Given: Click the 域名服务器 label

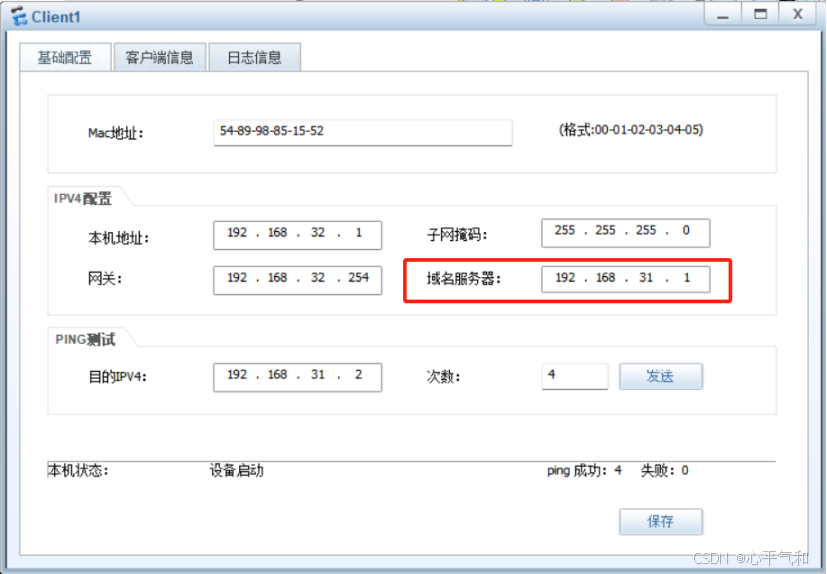Looking at the screenshot, I should pyautogui.click(x=464, y=279).
